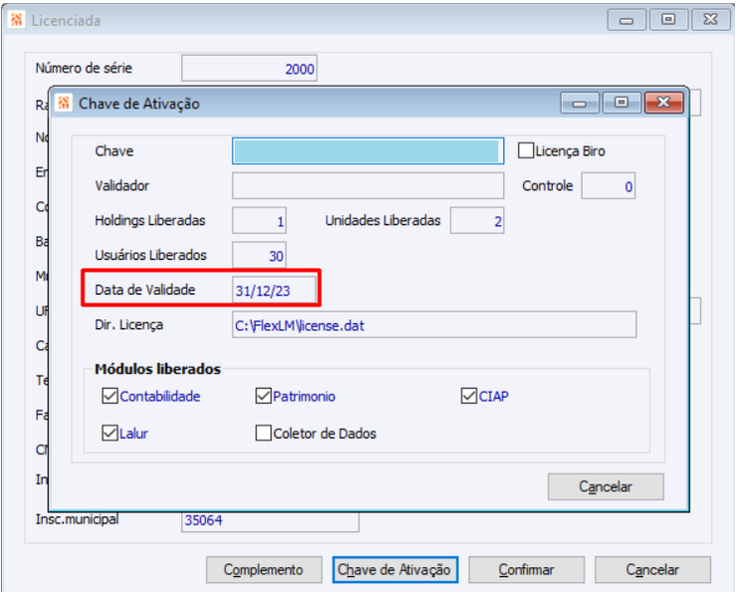Click the Validador label

pyautogui.click(x=122, y=186)
